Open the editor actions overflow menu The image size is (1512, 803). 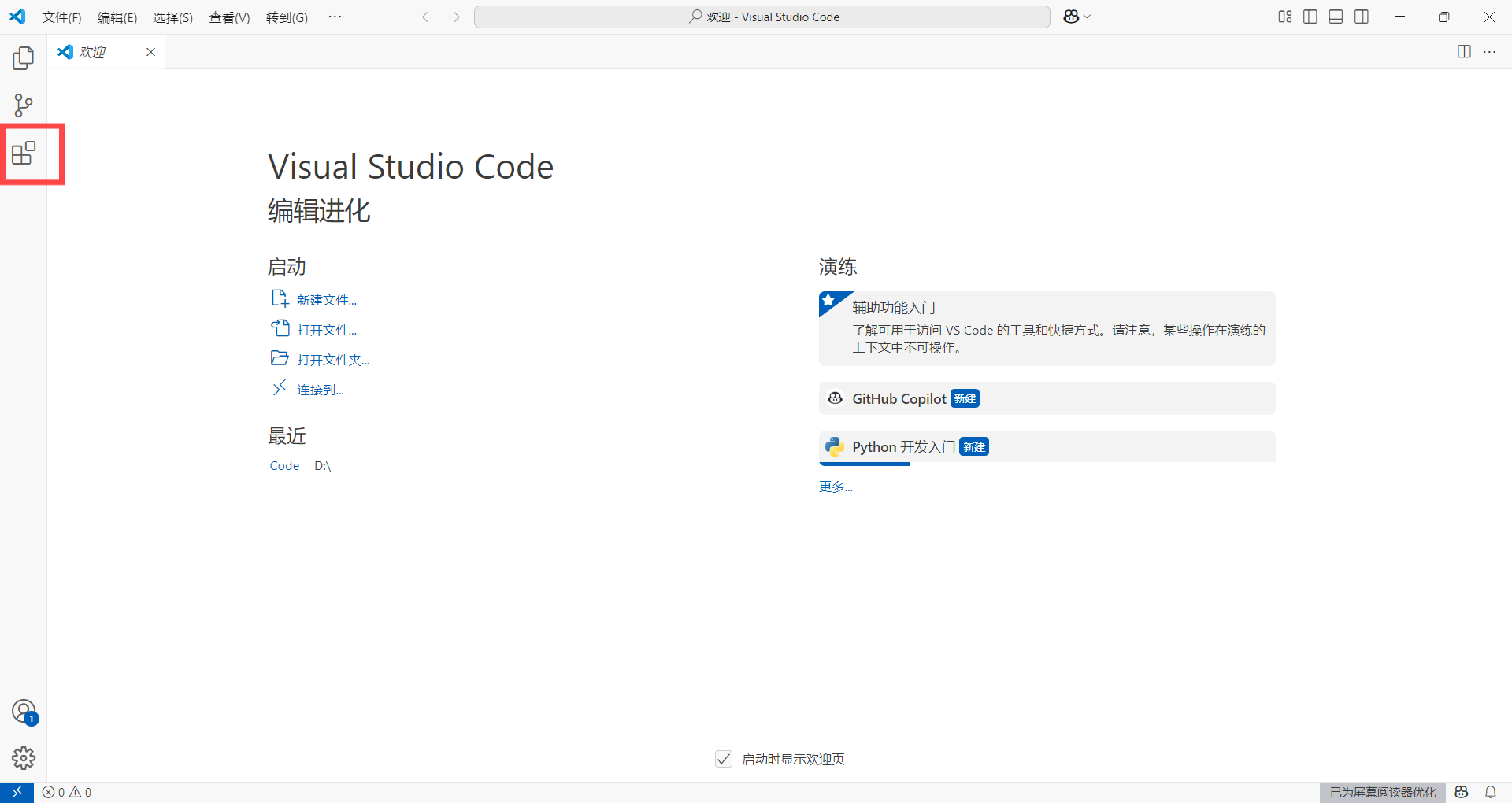[1491, 52]
